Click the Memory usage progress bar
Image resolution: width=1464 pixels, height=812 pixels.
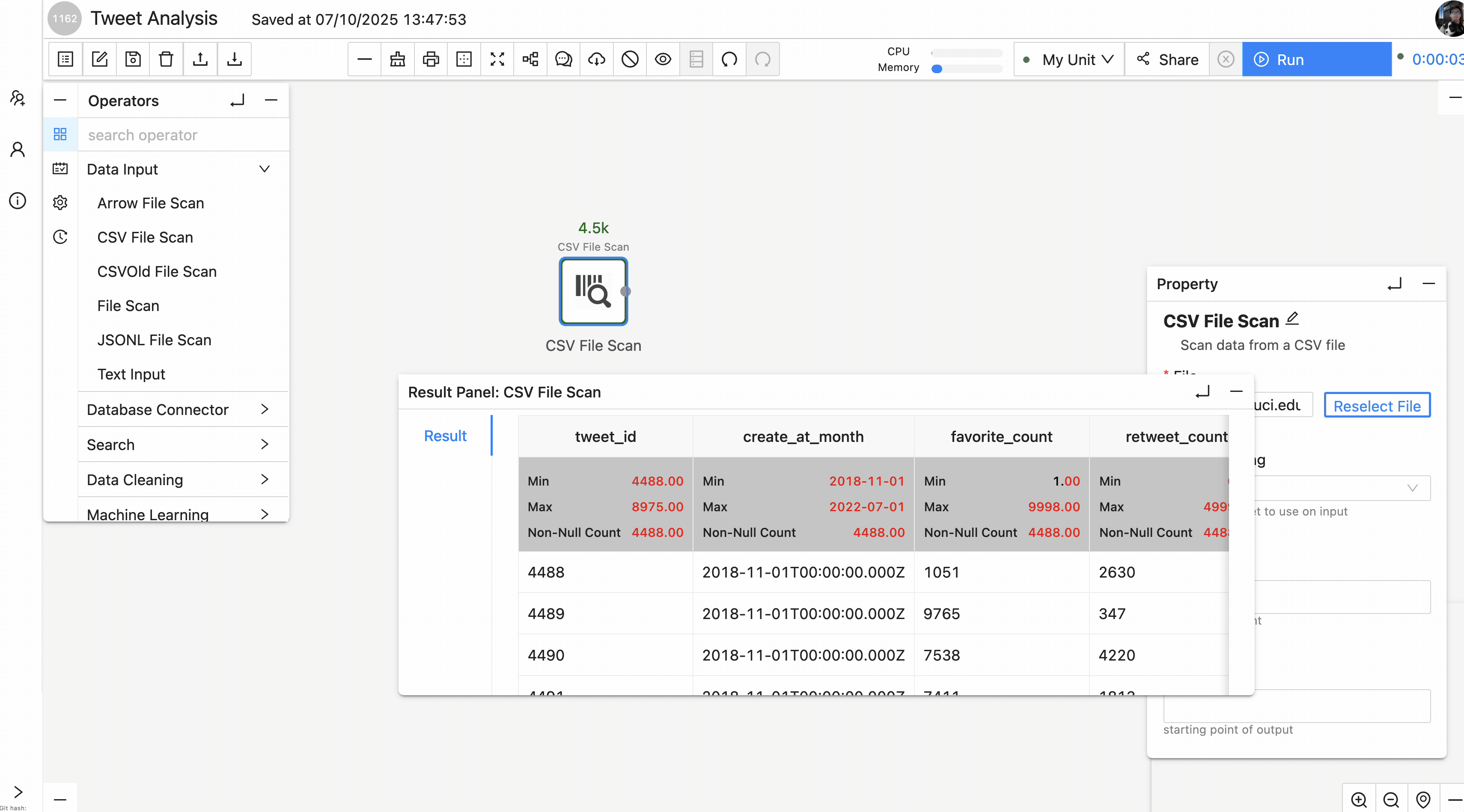967,69
